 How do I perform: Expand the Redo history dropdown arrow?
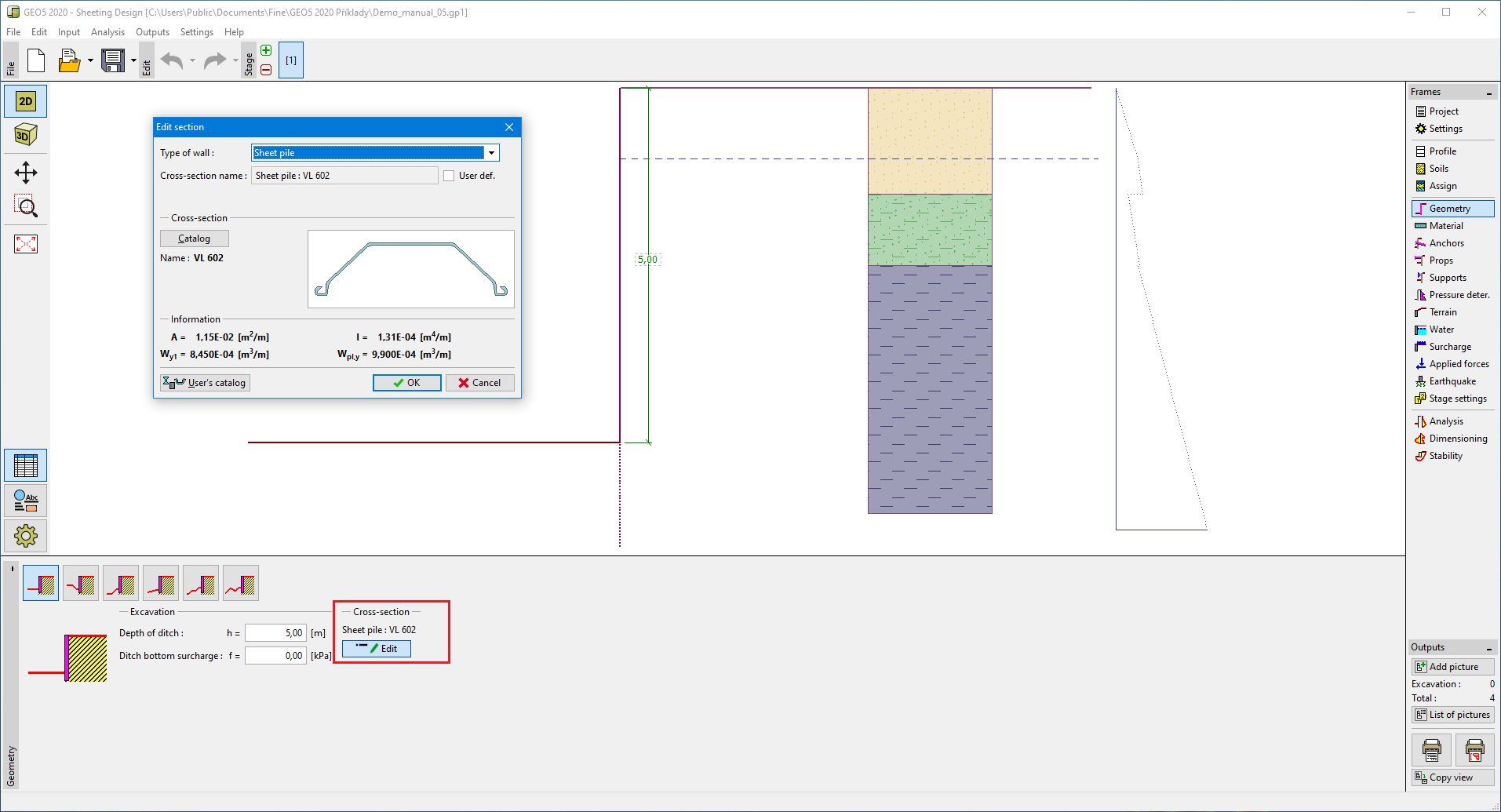pyautogui.click(x=235, y=60)
